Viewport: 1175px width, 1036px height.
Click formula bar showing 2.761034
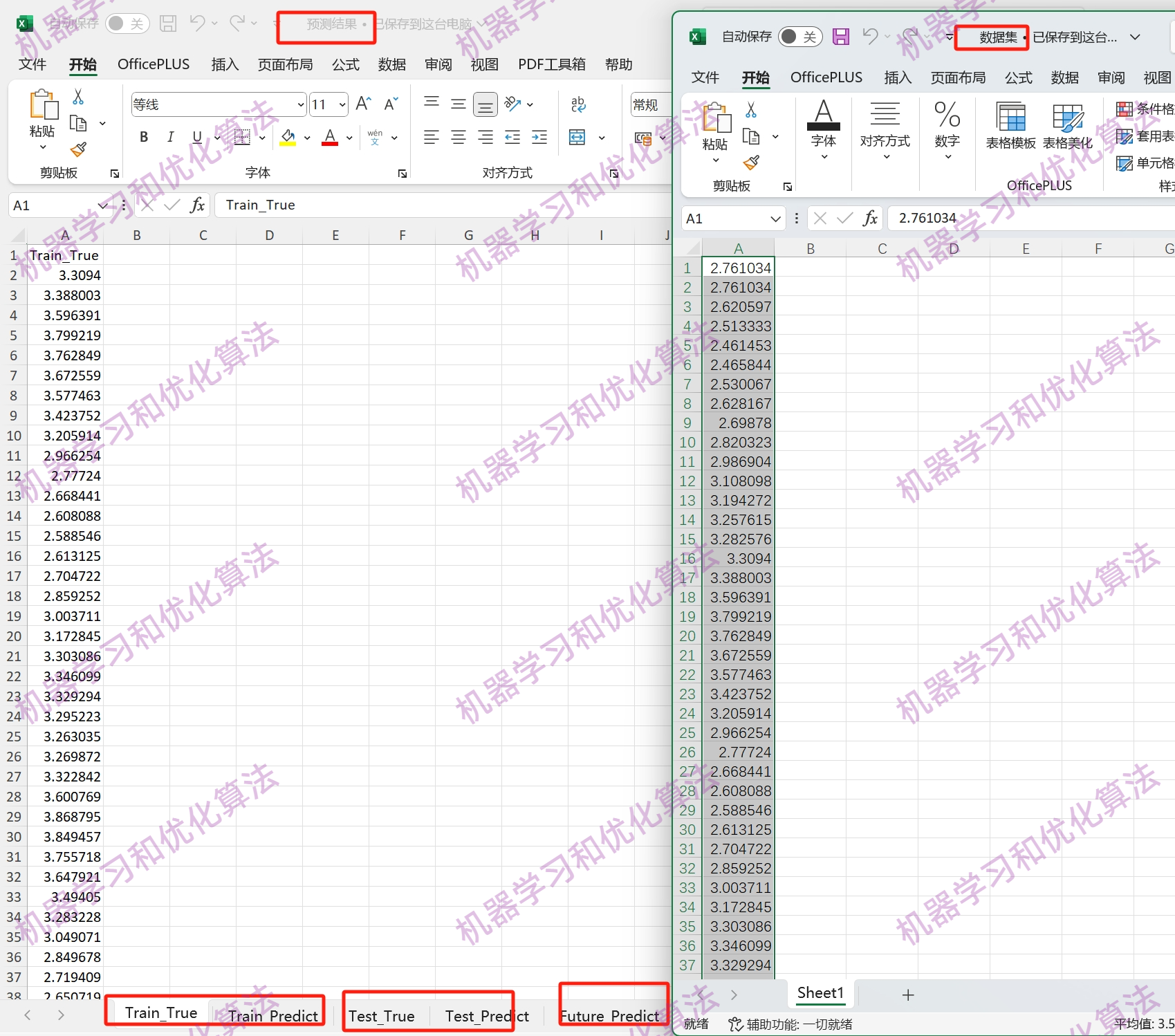(1030, 219)
